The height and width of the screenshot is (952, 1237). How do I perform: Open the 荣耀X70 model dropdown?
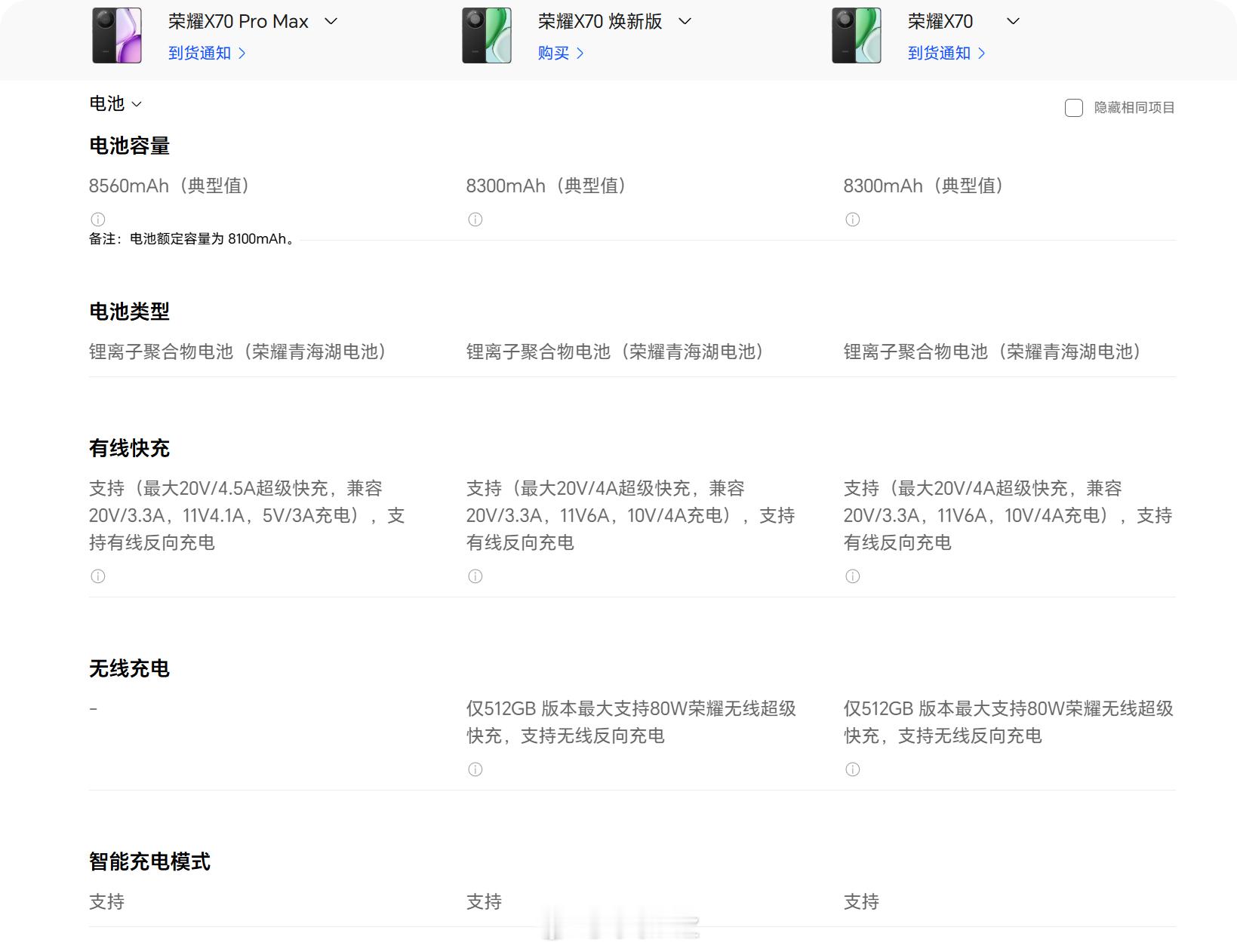(1014, 21)
